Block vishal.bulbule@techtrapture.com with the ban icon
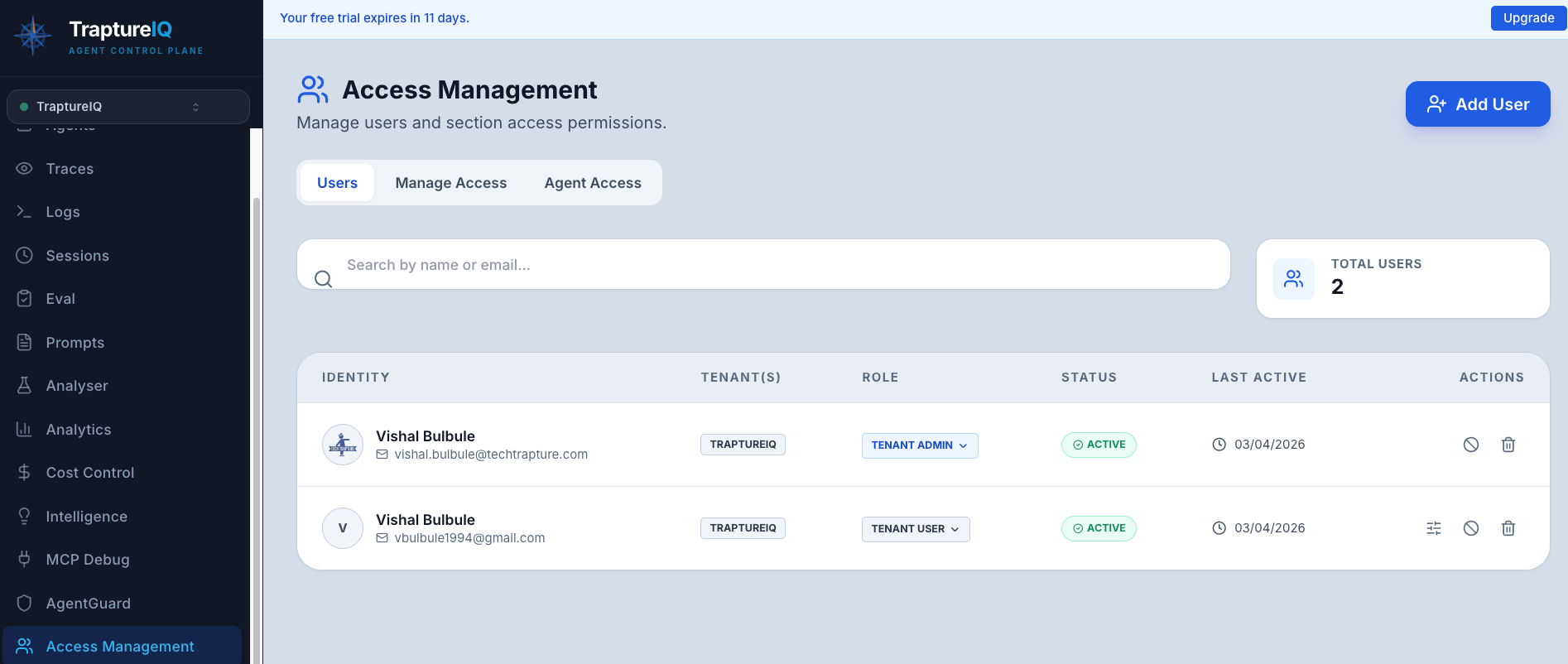This screenshot has width=1568, height=664. [1471, 445]
